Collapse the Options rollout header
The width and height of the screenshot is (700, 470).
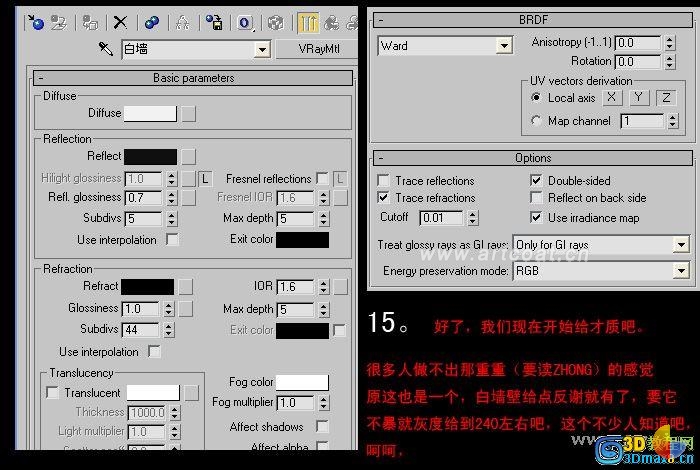[x=533, y=158]
